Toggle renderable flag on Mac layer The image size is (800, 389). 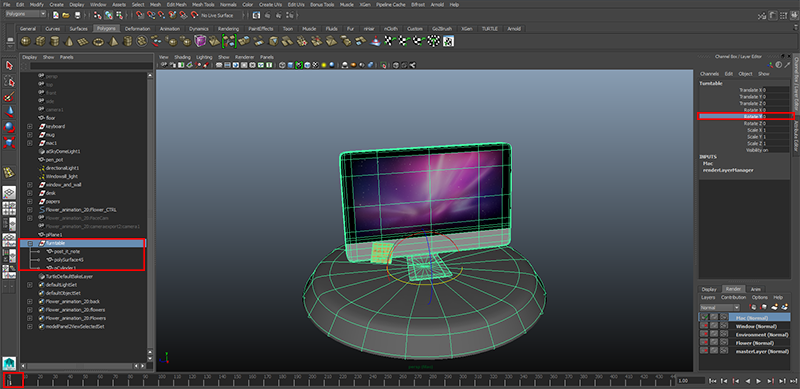[x=704, y=317]
